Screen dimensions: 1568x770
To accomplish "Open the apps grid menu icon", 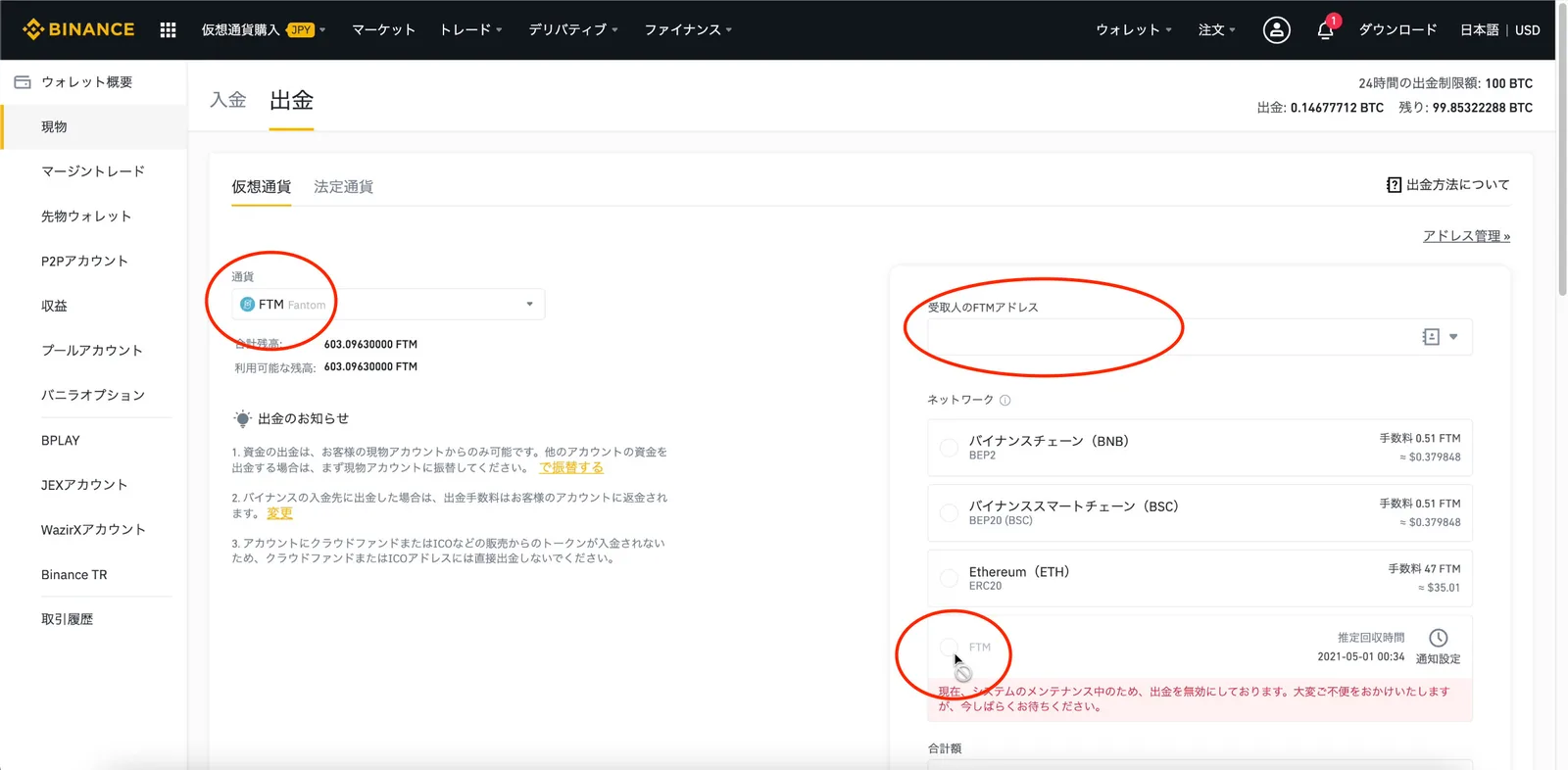I will [168, 30].
